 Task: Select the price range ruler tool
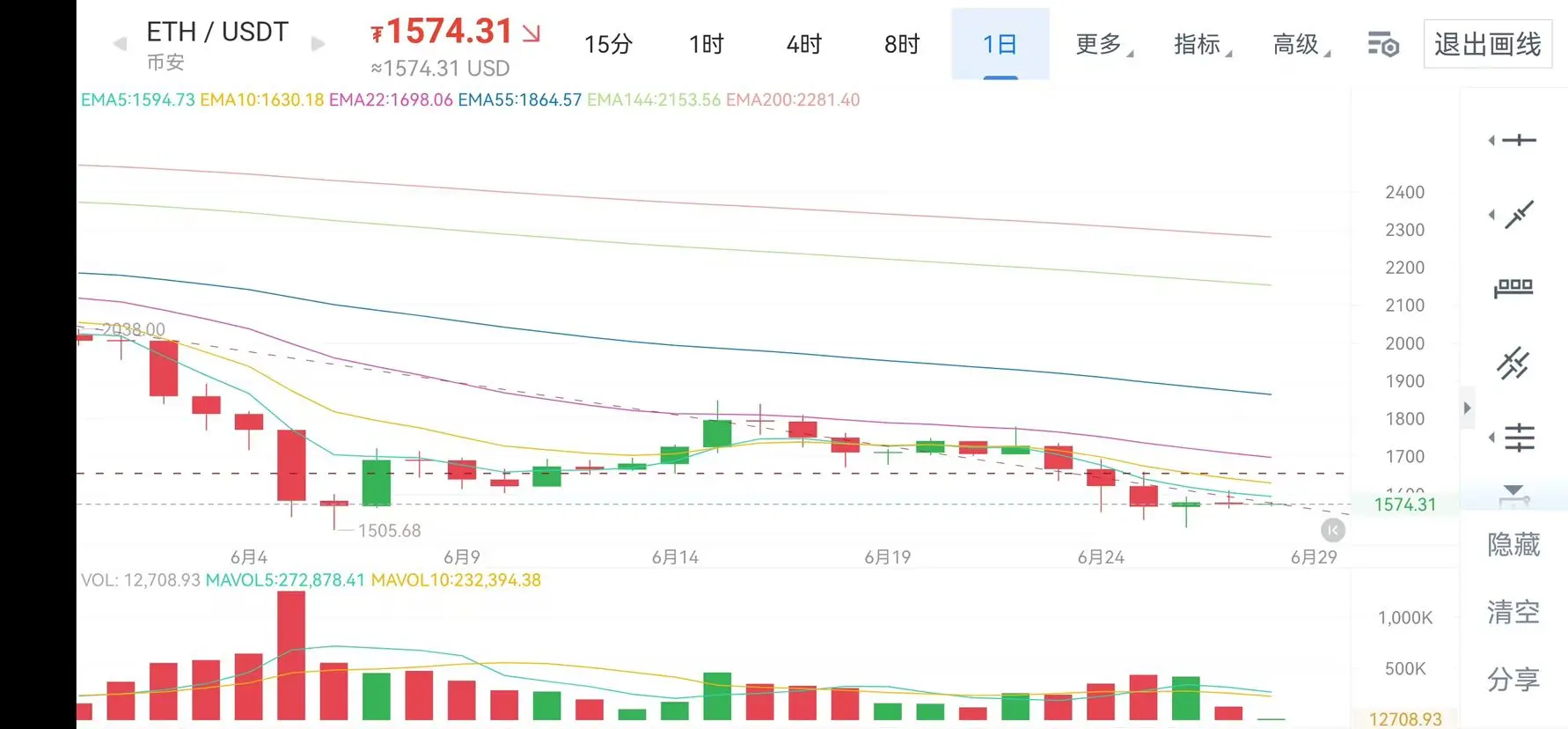[x=1513, y=288]
